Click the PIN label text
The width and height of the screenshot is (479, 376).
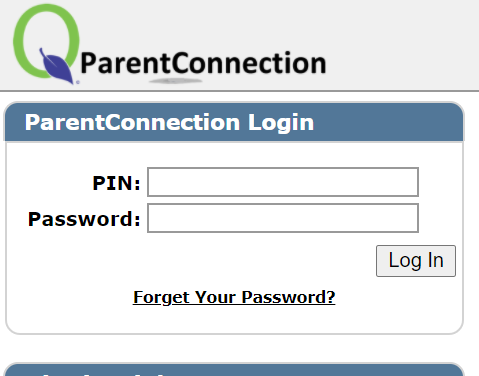[116, 183]
